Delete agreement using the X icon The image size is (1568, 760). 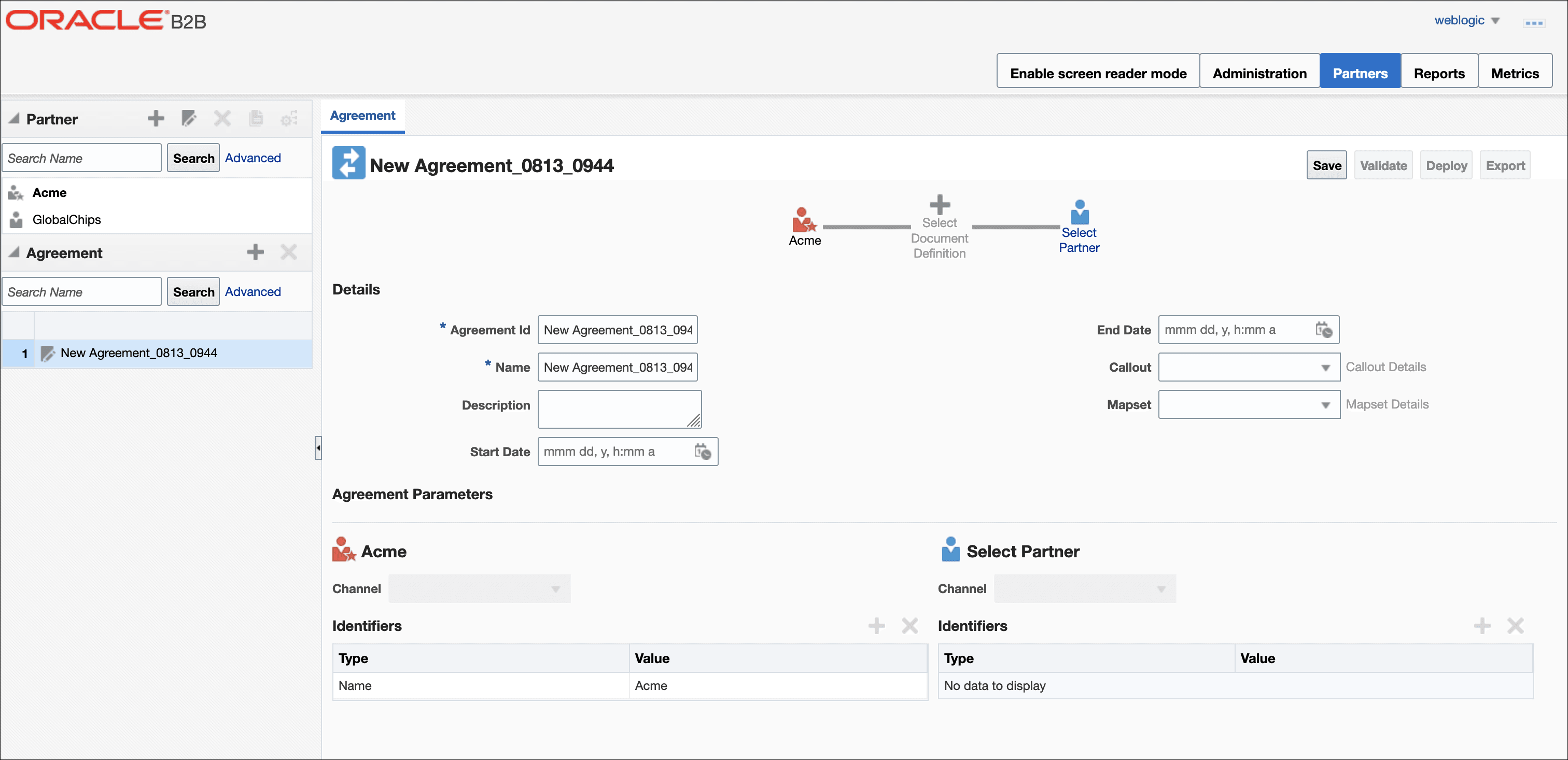click(288, 252)
